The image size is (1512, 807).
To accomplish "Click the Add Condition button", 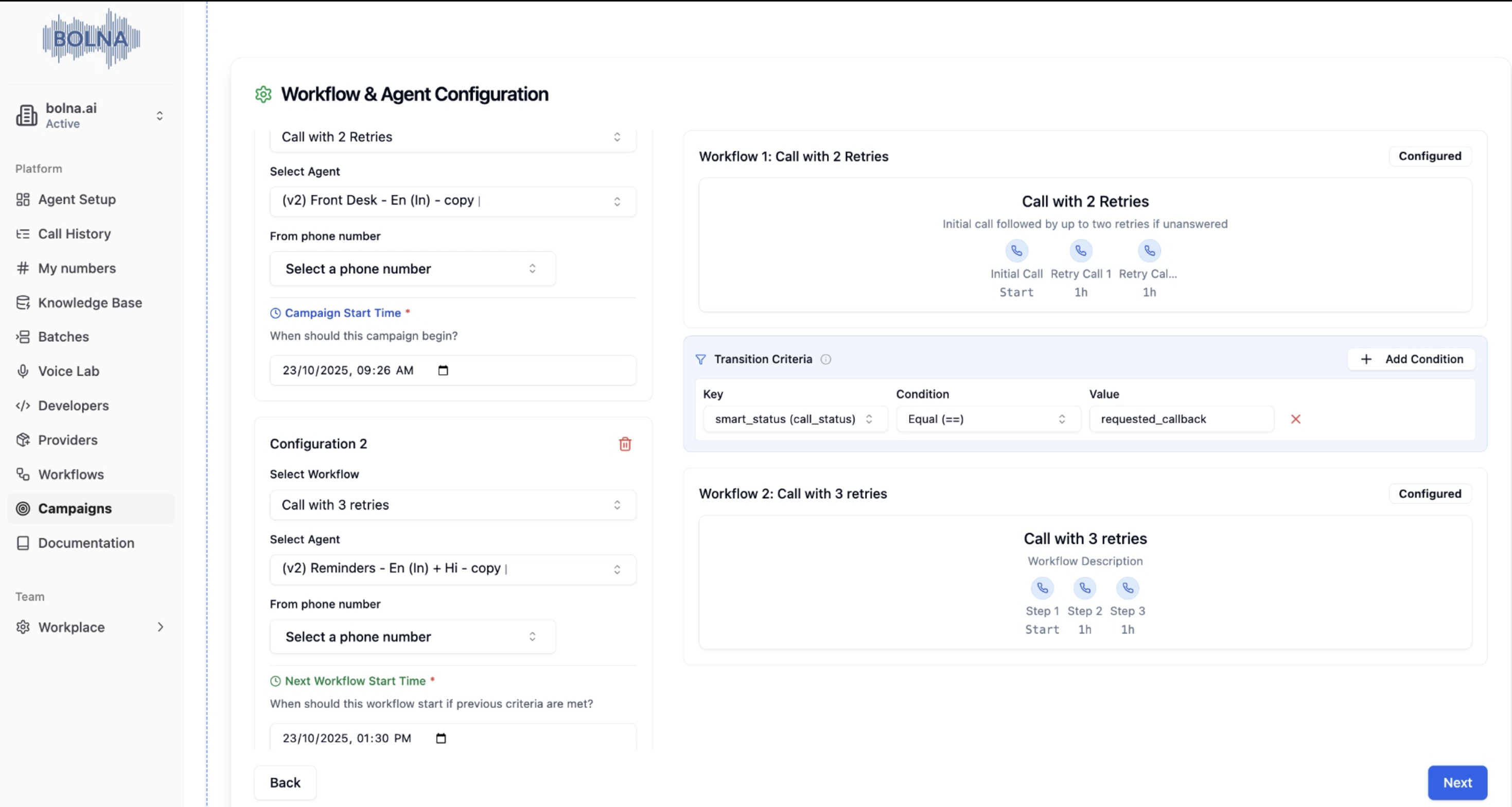I will coord(1411,359).
